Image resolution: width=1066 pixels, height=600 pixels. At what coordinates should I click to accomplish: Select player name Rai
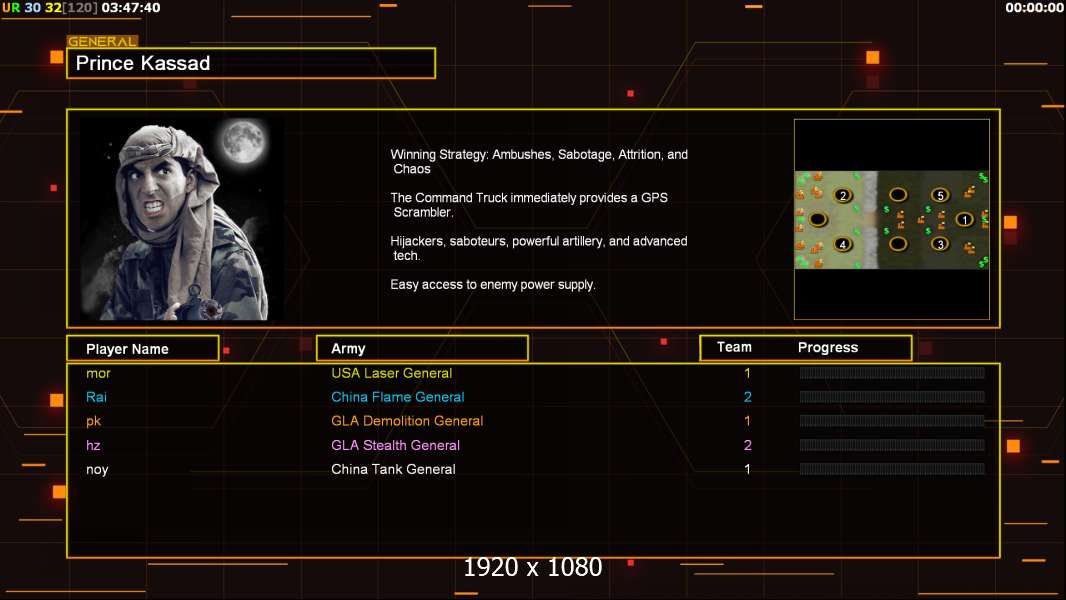tap(97, 397)
